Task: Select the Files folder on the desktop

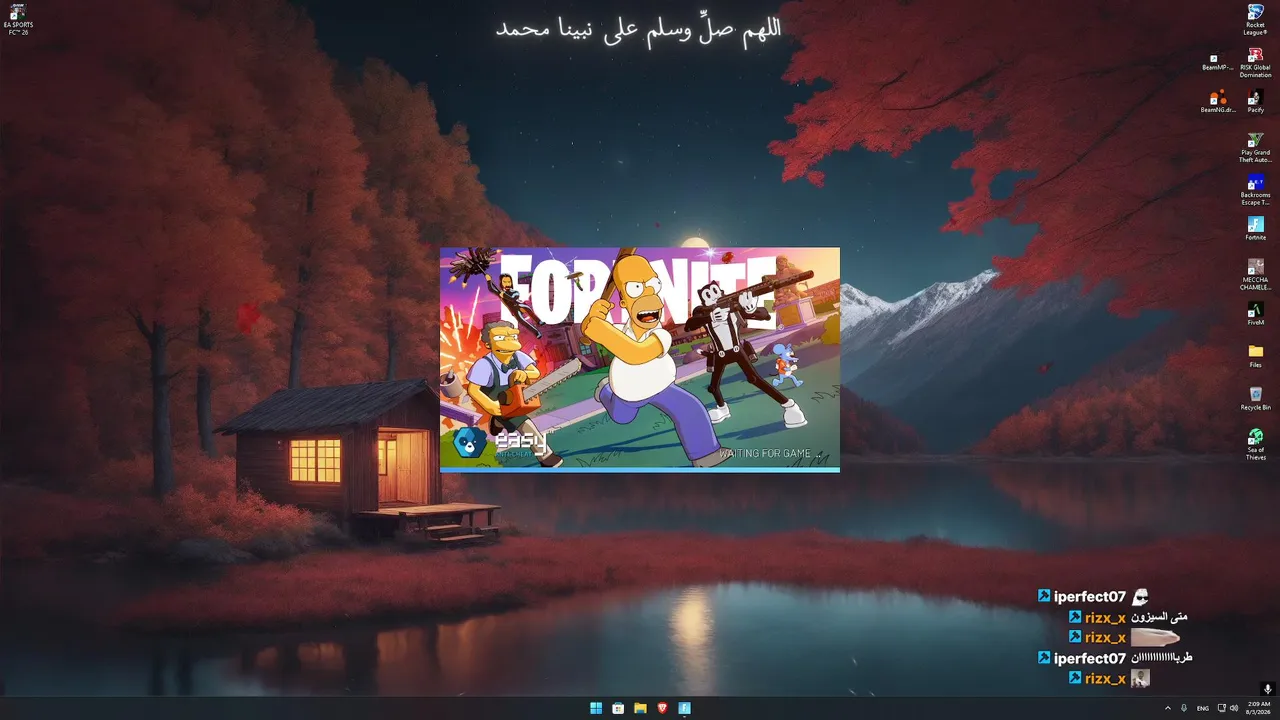Action: coord(1255,356)
